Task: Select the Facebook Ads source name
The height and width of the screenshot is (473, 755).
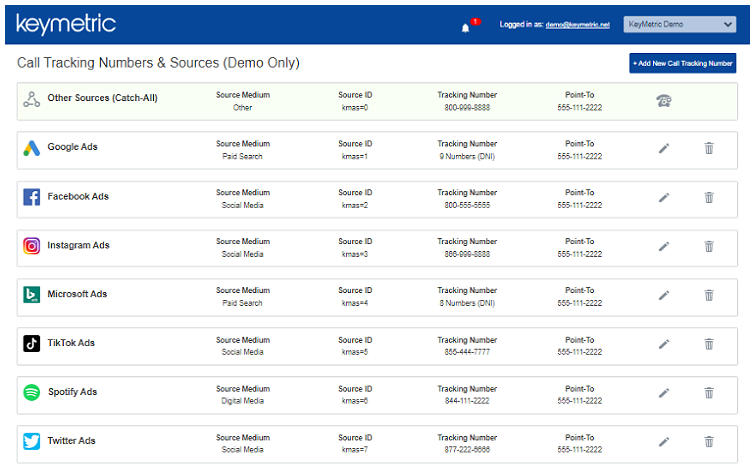Action: click(x=78, y=197)
